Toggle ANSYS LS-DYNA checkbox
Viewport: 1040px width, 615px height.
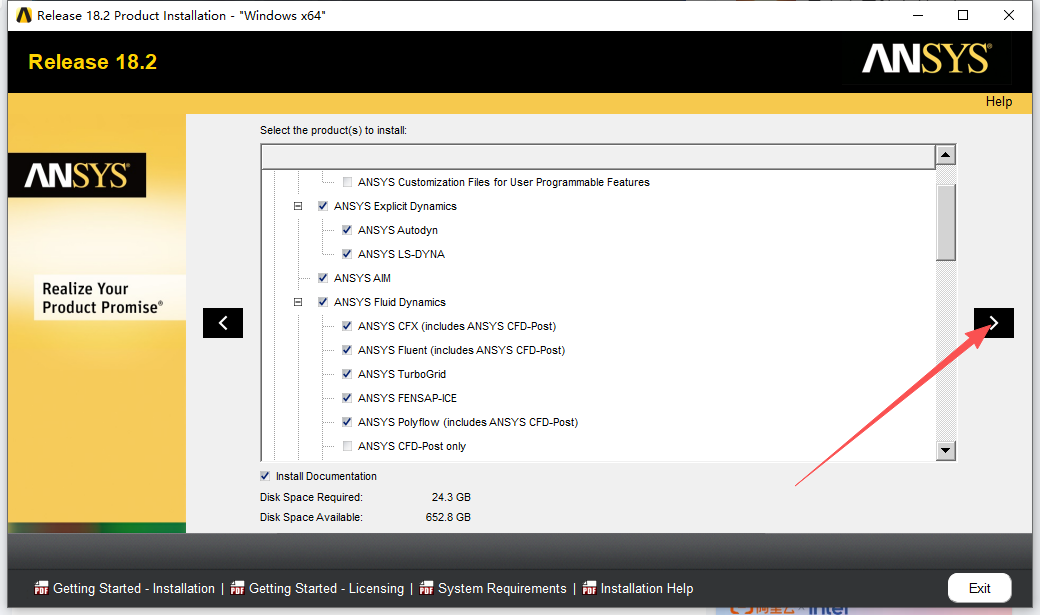click(x=347, y=254)
